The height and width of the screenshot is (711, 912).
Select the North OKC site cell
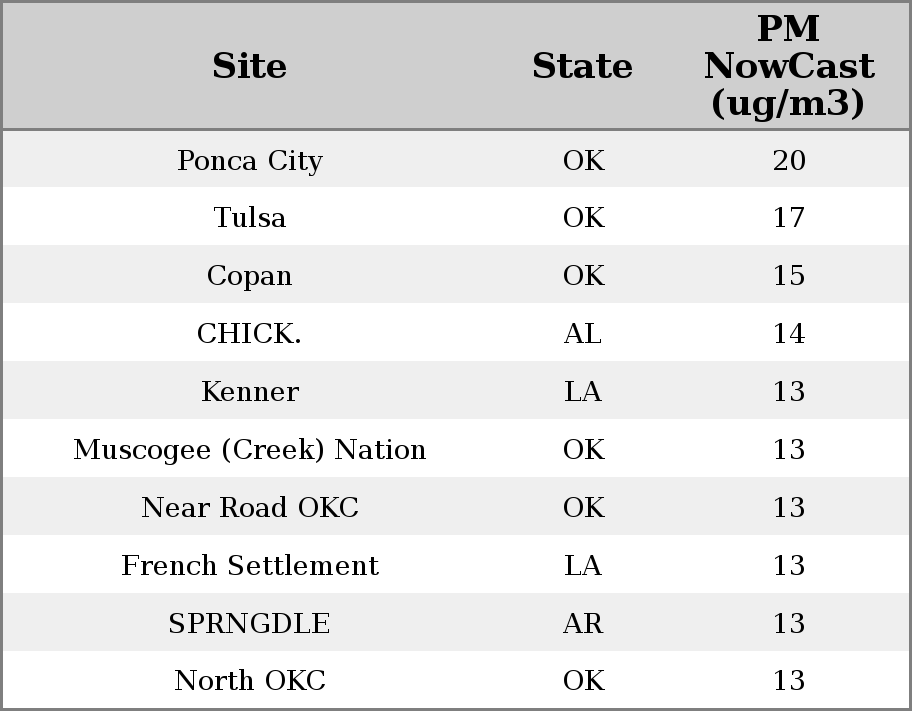click(249, 681)
